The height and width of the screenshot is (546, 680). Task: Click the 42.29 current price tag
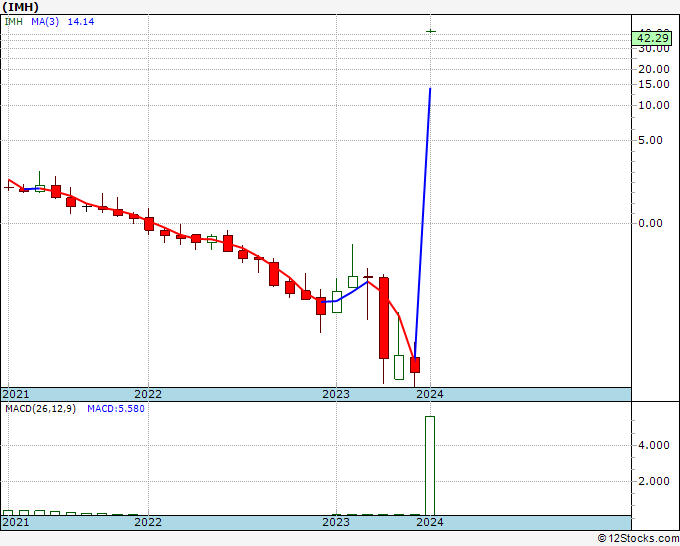(x=654, y=38)
